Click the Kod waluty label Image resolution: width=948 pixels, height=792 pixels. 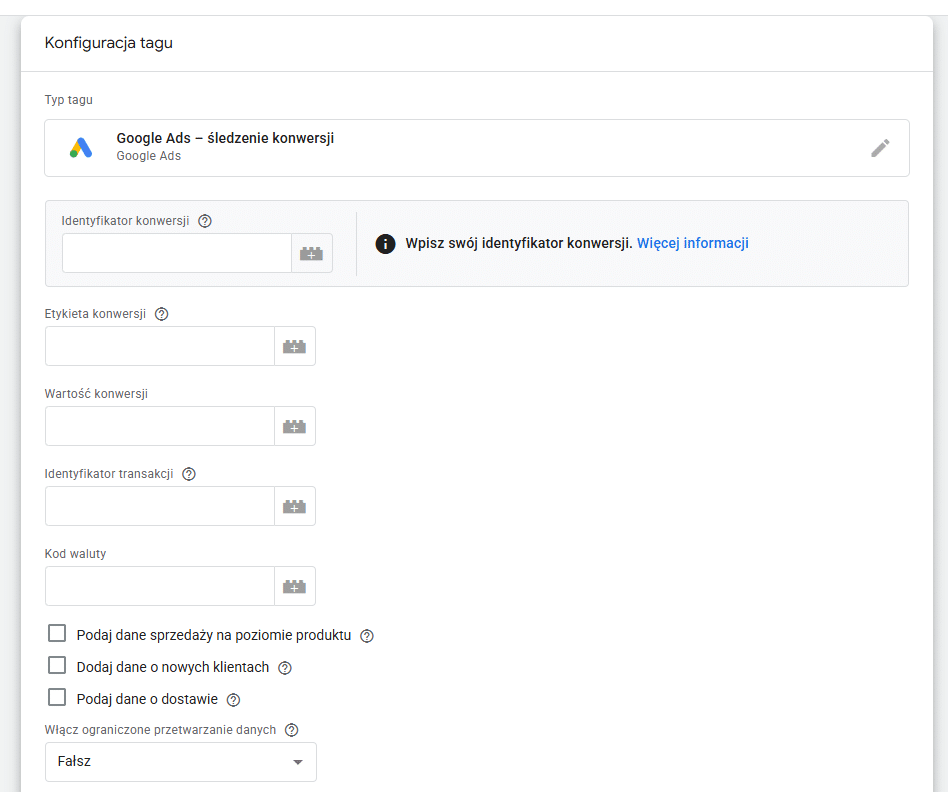click(76, 554)
